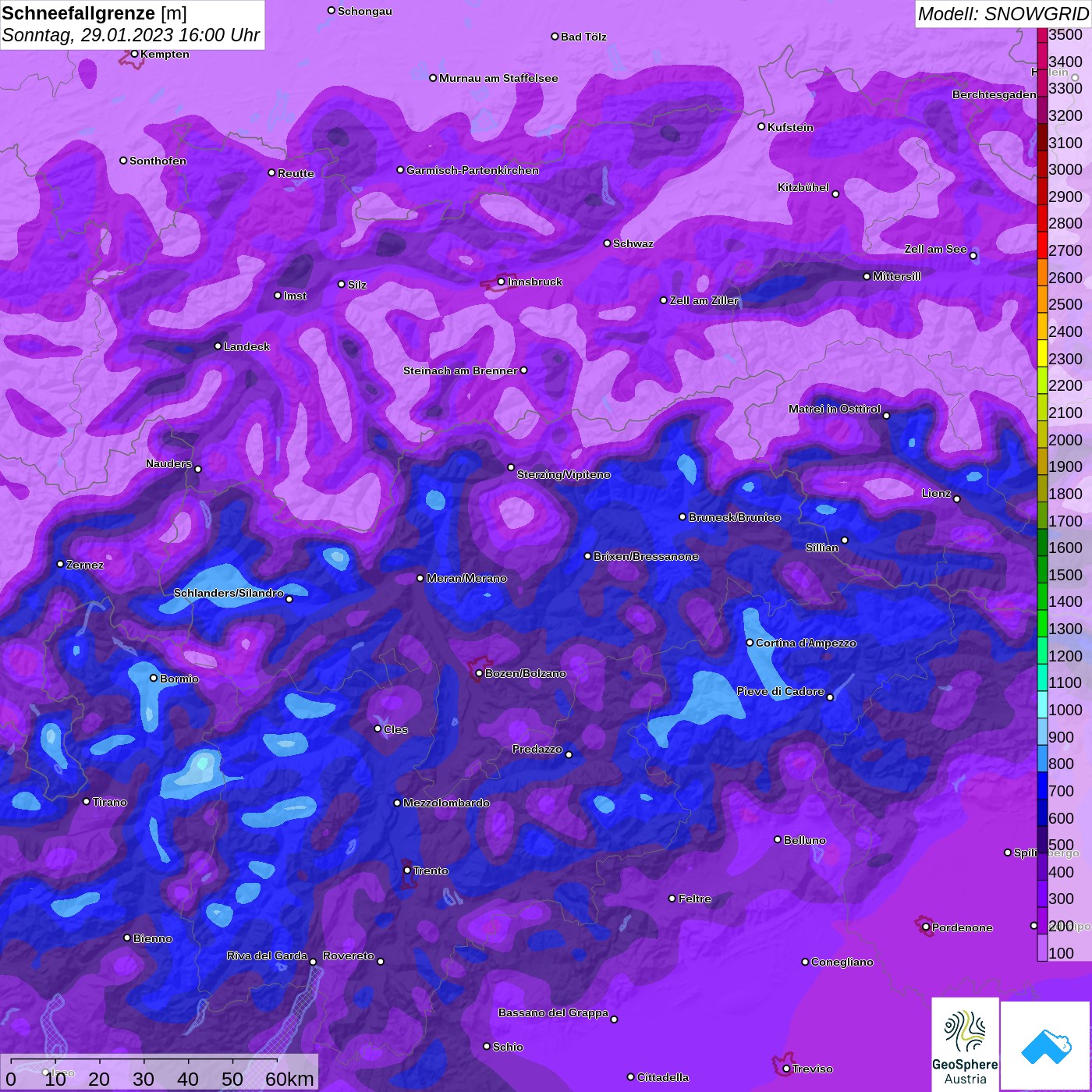Click the Sonthofen label

(x=158, y=161)
